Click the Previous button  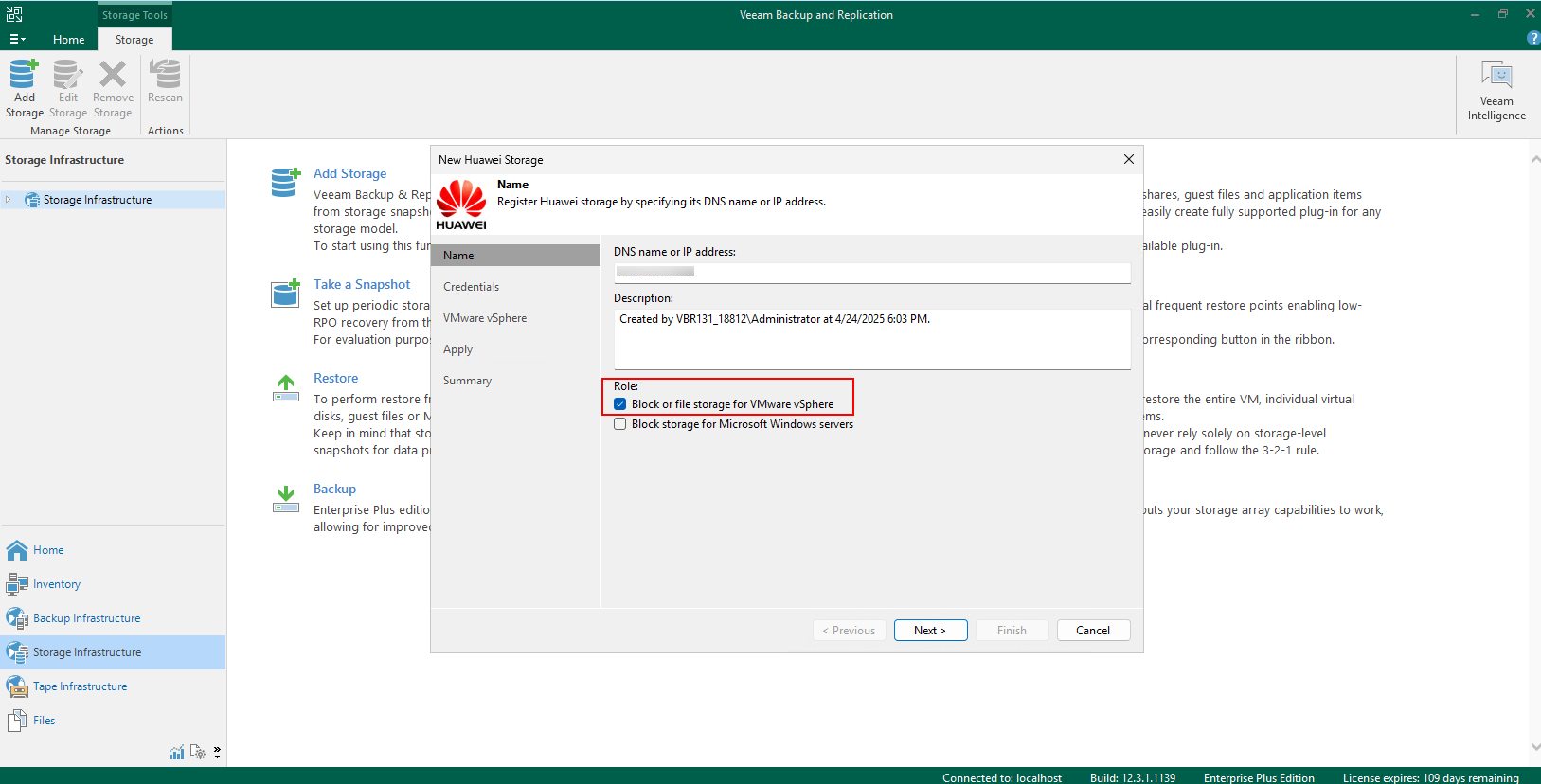850,631
